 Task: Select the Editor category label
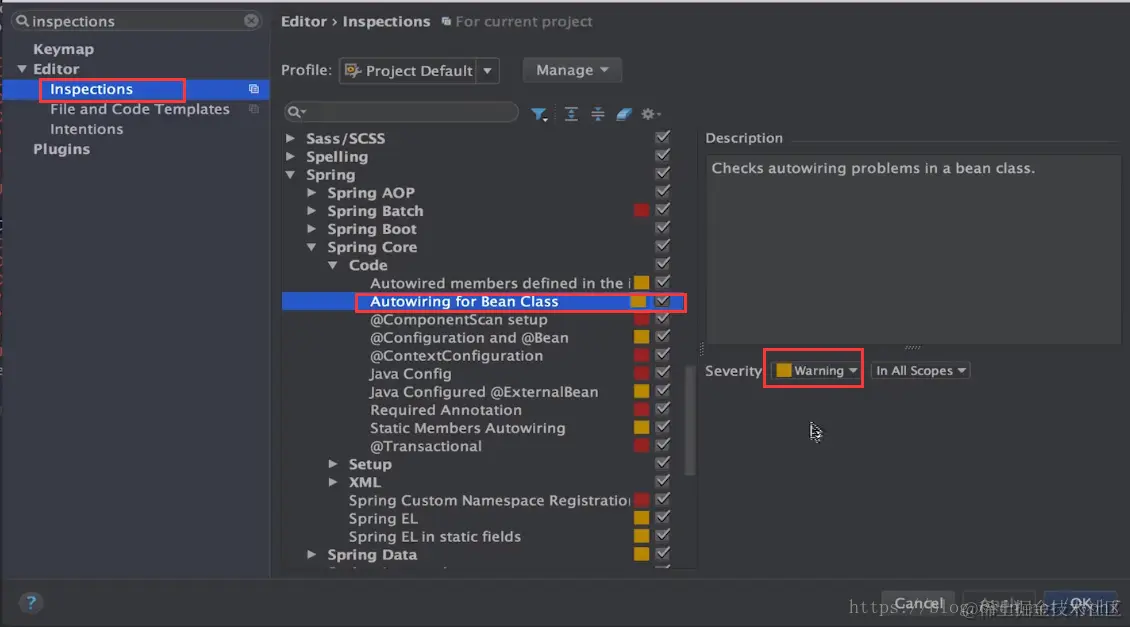point(56,69)
